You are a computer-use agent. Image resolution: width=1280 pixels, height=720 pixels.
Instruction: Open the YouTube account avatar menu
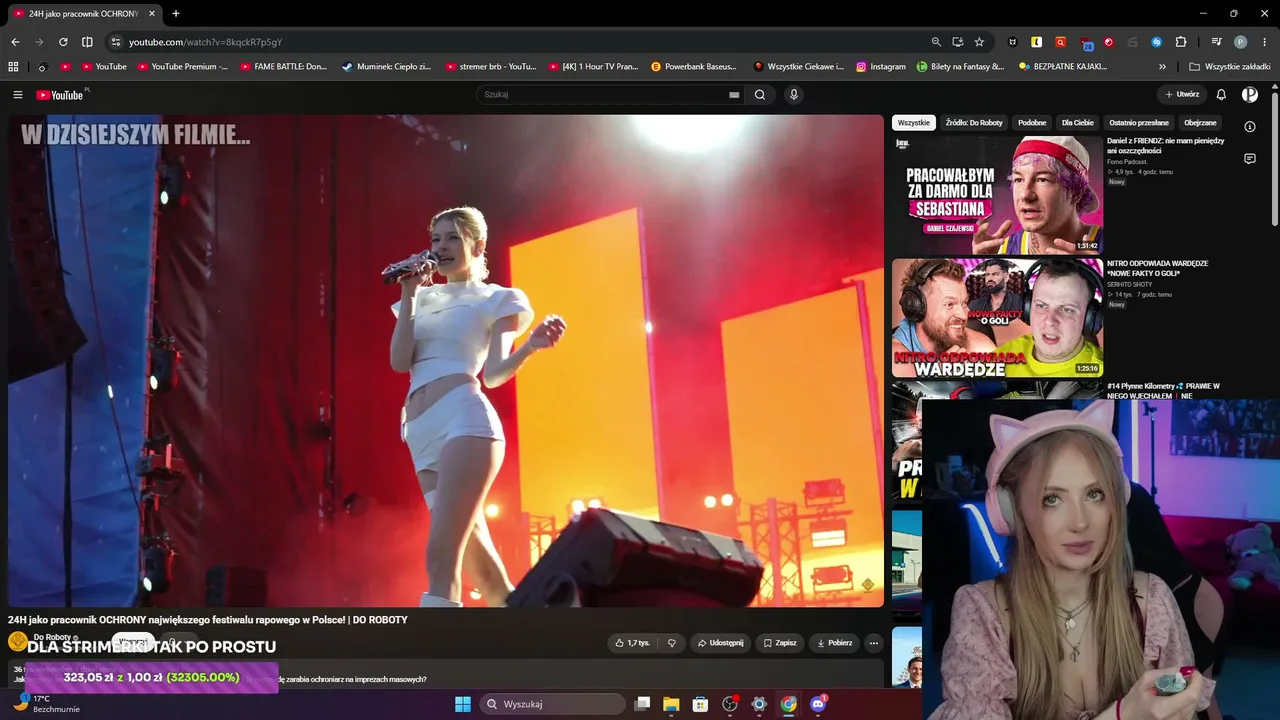tap(1250, 95)
